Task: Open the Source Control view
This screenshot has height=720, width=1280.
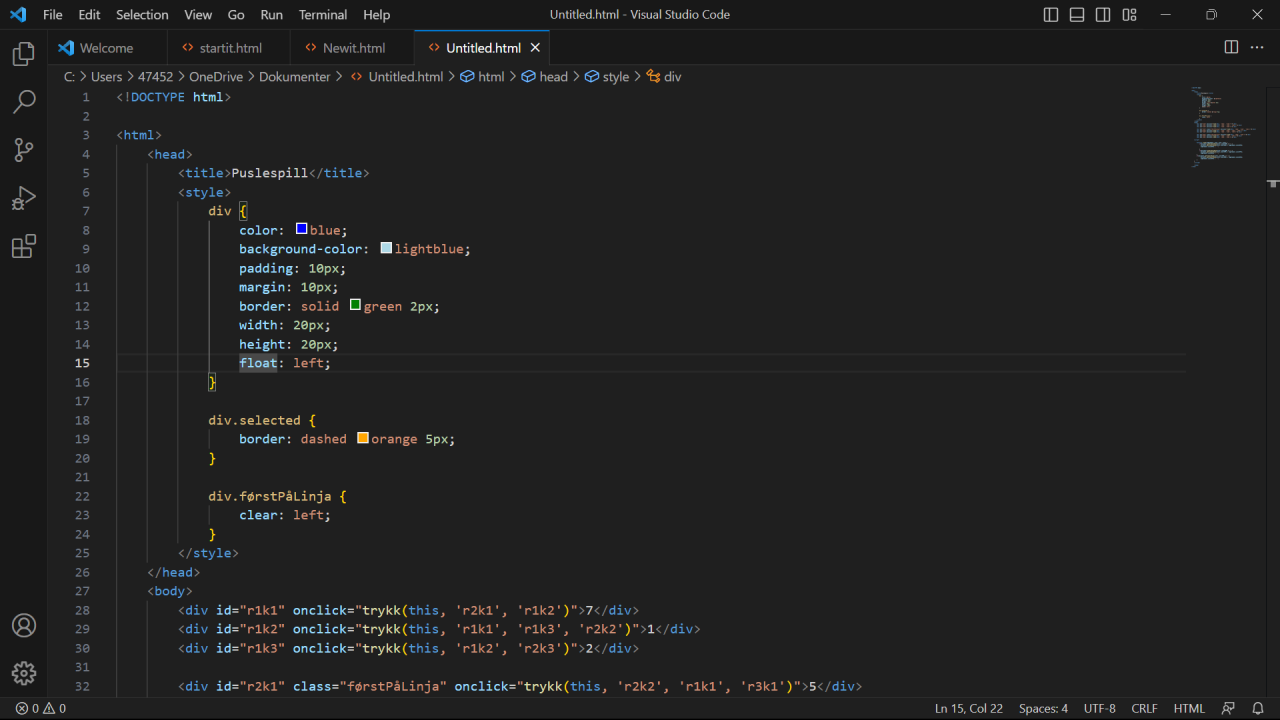Action: (x=24, y=150)
